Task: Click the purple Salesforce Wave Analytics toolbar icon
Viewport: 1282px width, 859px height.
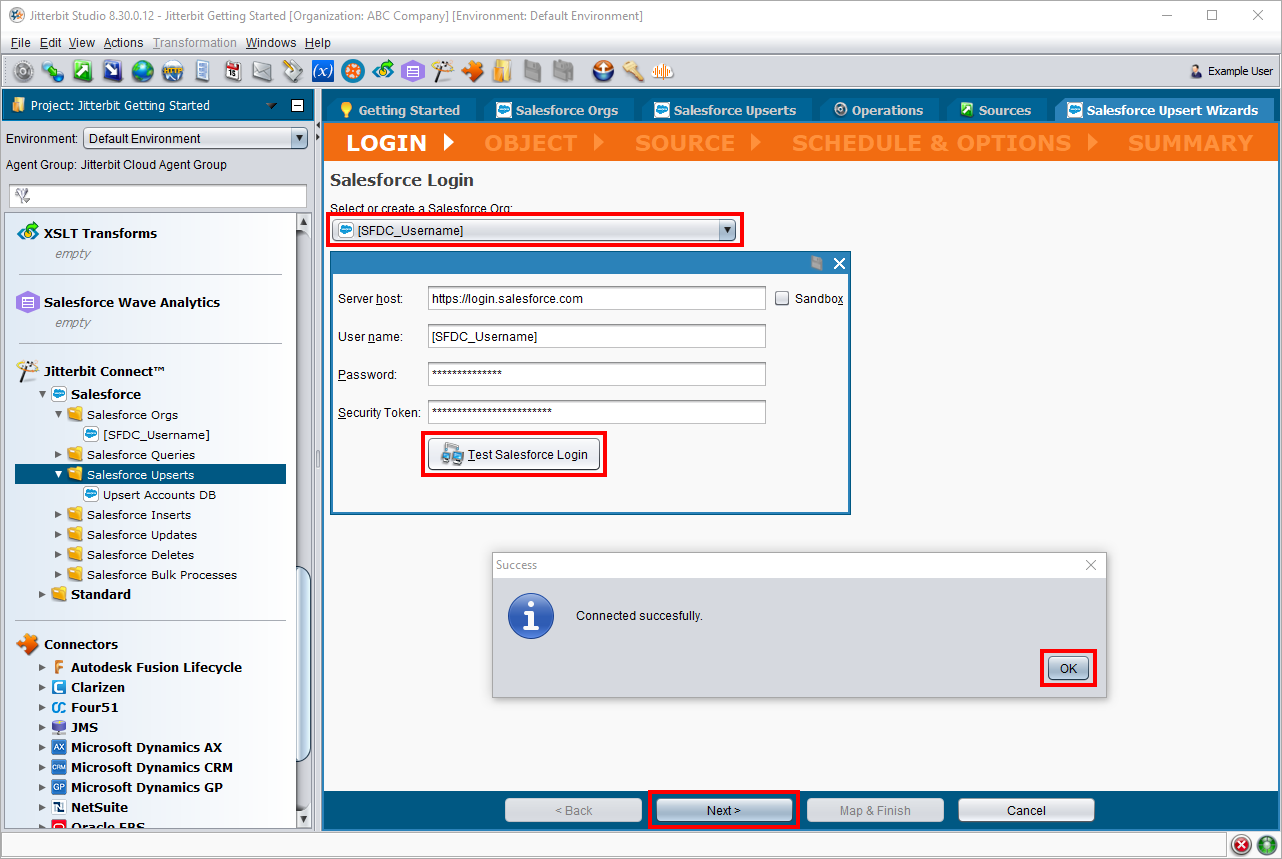Action: pos(412,71)
